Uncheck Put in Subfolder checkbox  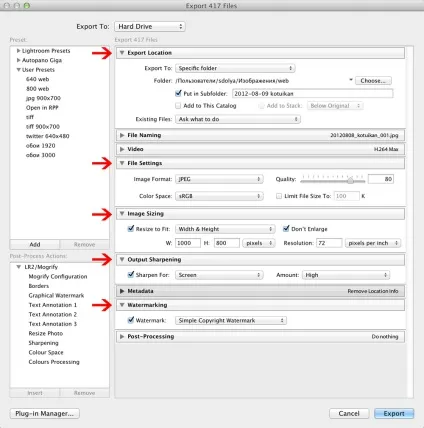tap(178, 93)
